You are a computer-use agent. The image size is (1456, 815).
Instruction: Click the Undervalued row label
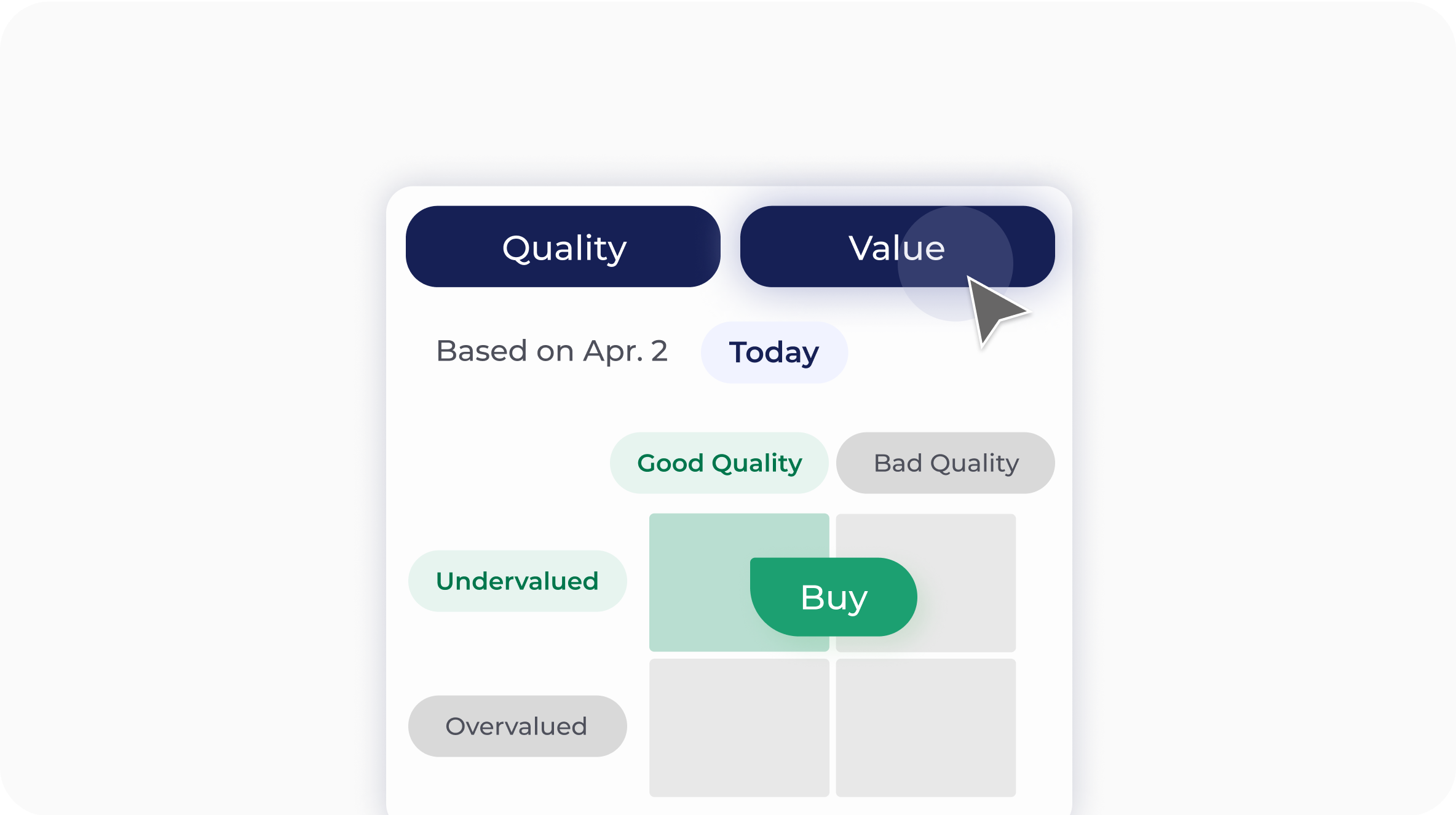pyautogui.click(x=517, y=580)
